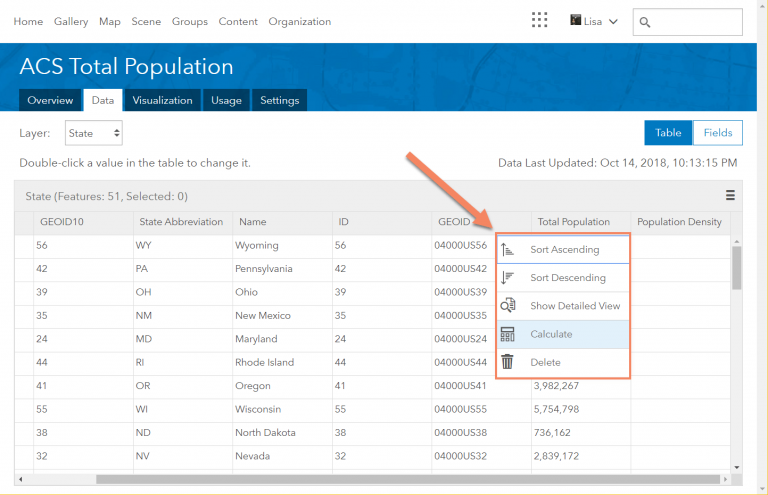Switch to the Settings tab
This screenshot has width=768, height=495.
coord(279,100)
